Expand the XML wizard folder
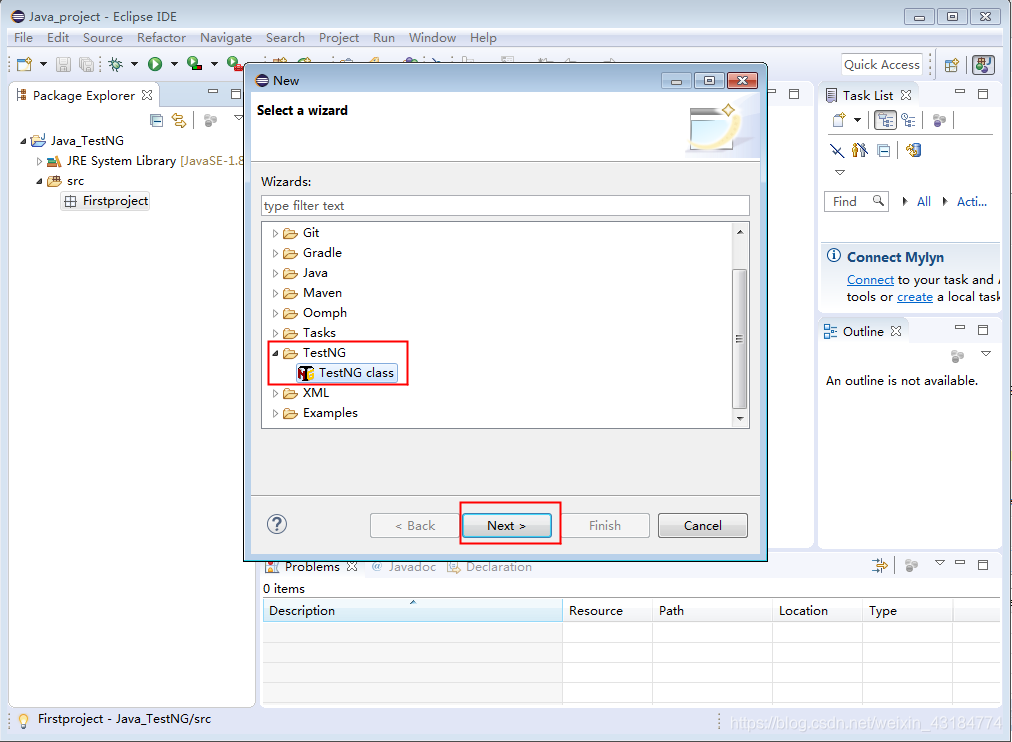Screen dimensions: 1012x742 point(276,394)
